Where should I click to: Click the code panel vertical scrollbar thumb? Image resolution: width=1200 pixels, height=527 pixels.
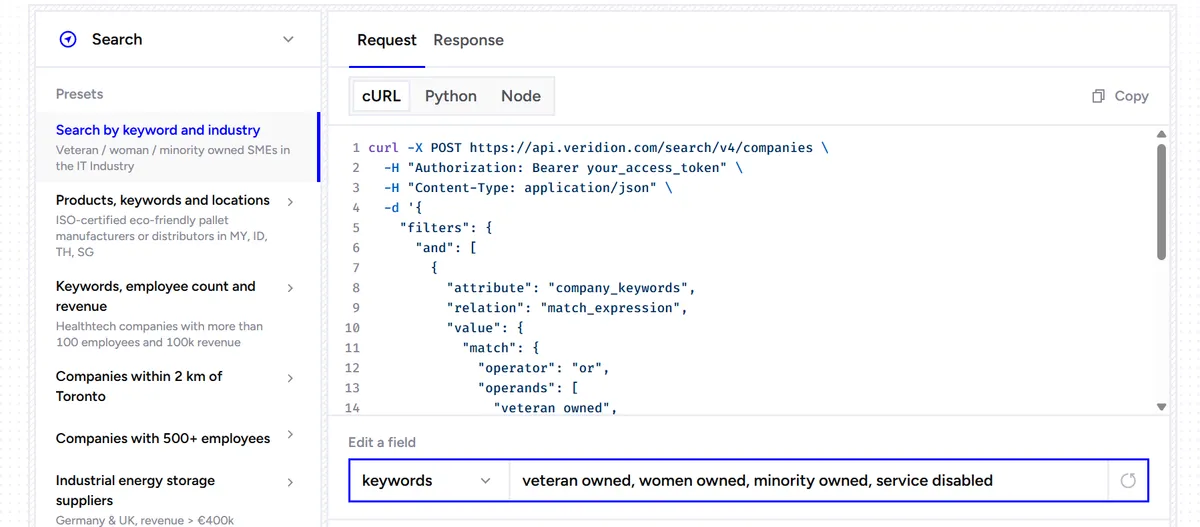click(1161, 201)
